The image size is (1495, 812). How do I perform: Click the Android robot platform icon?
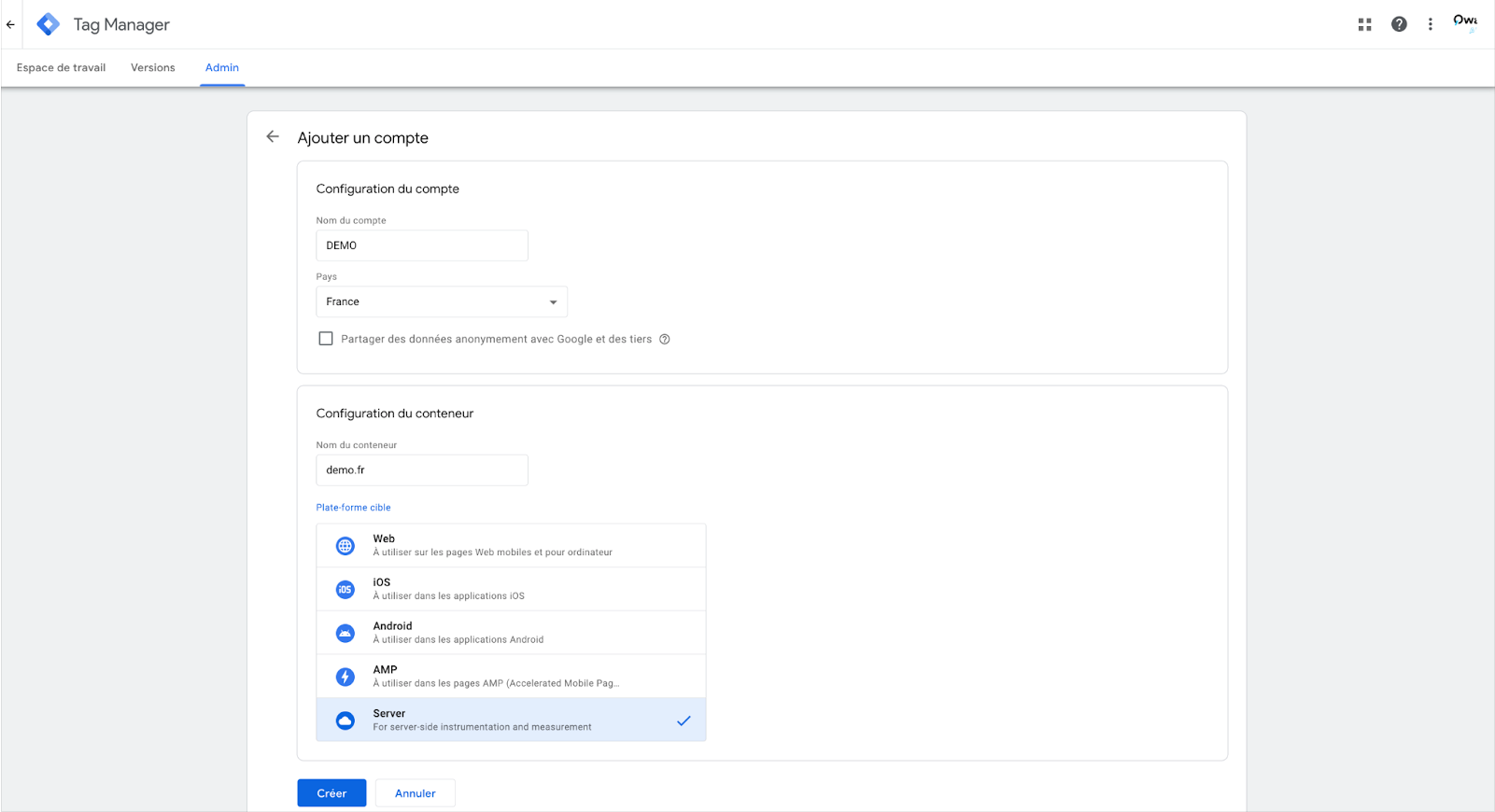346,633
